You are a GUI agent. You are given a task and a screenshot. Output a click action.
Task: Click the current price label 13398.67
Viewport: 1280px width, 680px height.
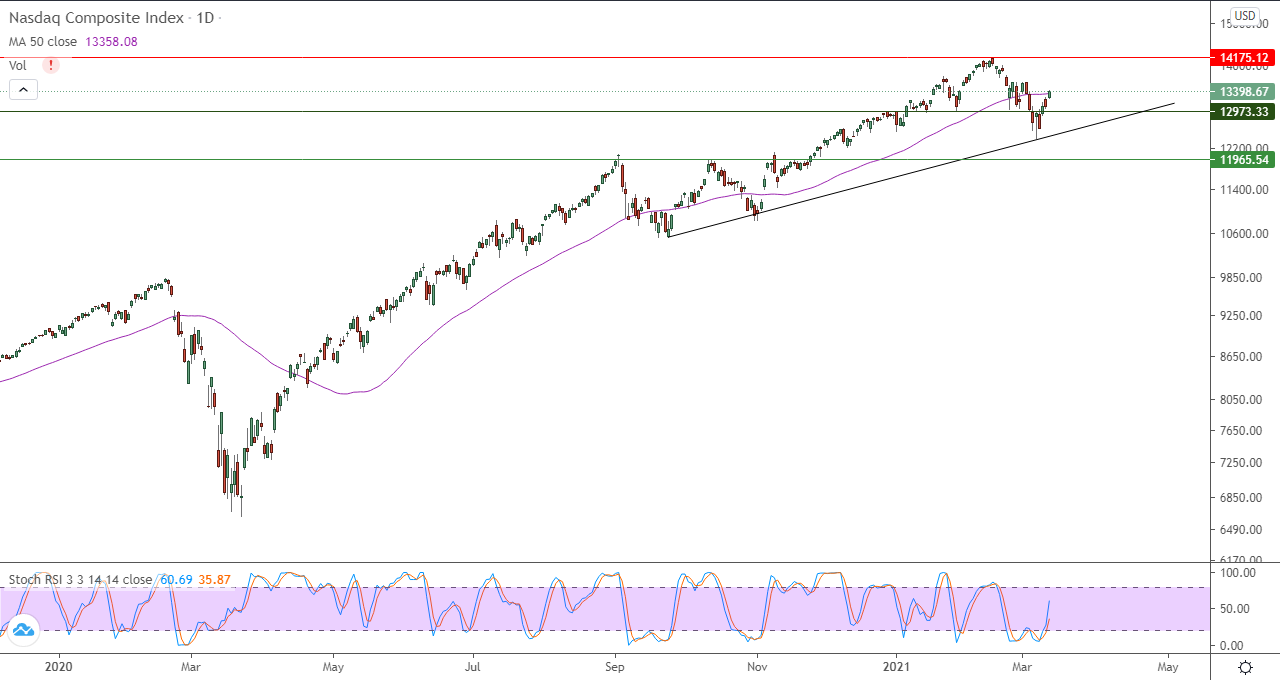pos(1241,91)
